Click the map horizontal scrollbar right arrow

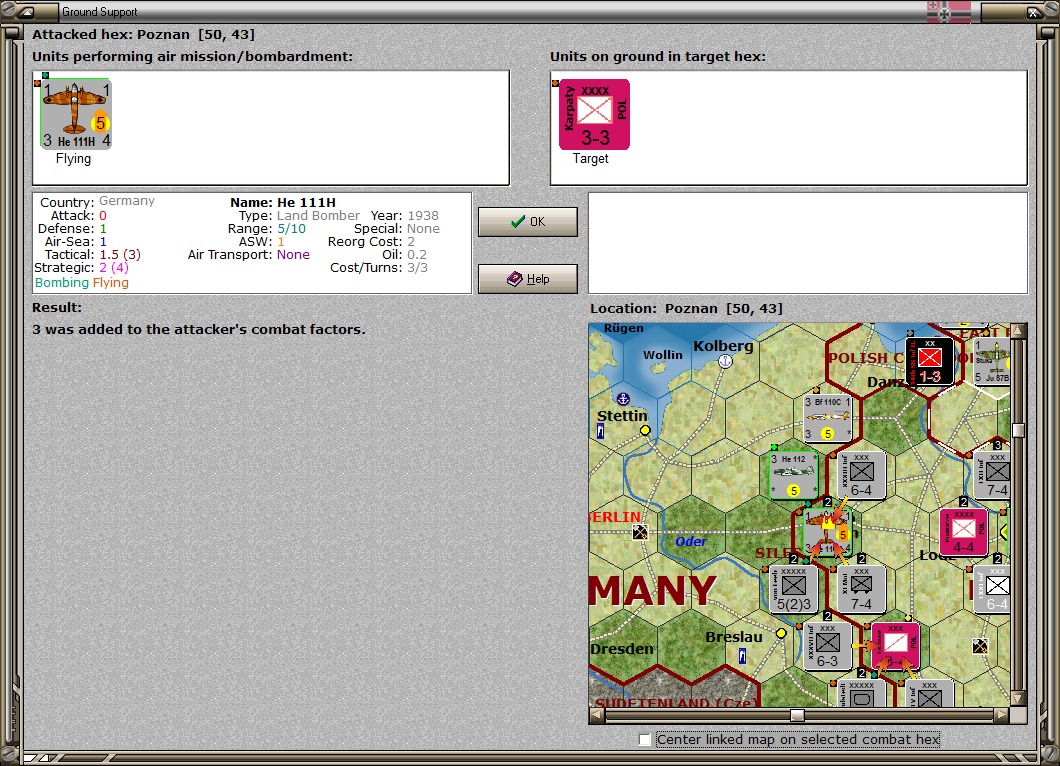click(1002, 715)
